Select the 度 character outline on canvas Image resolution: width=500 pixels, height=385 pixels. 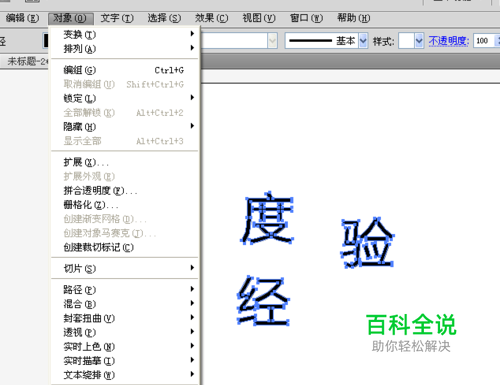pos(267,218)
